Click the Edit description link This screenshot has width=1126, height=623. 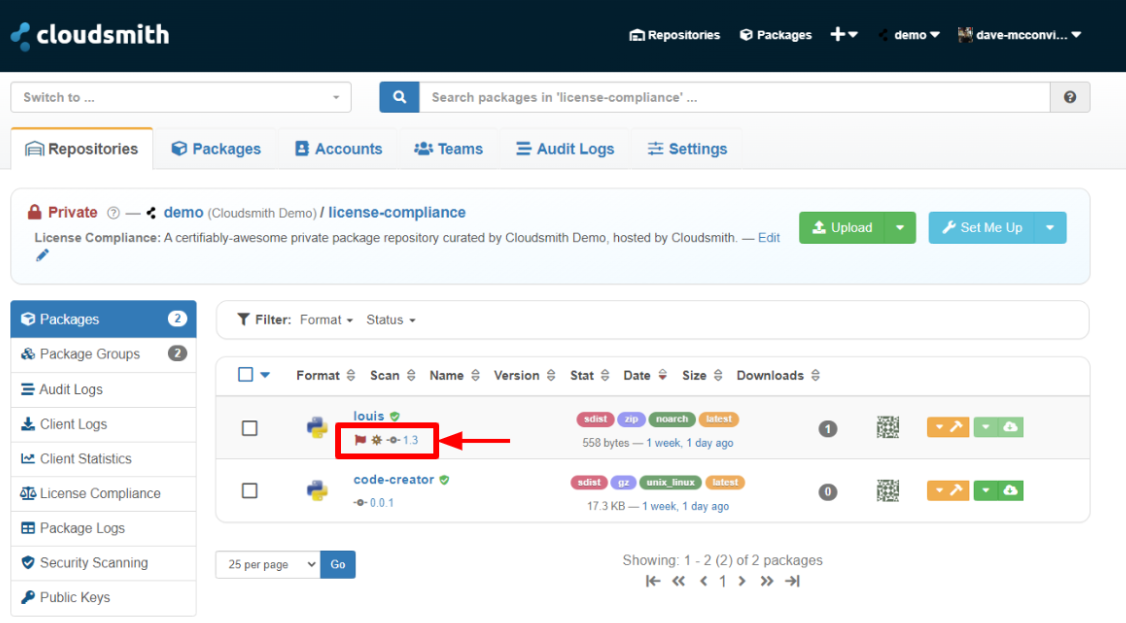coord(768,238)
